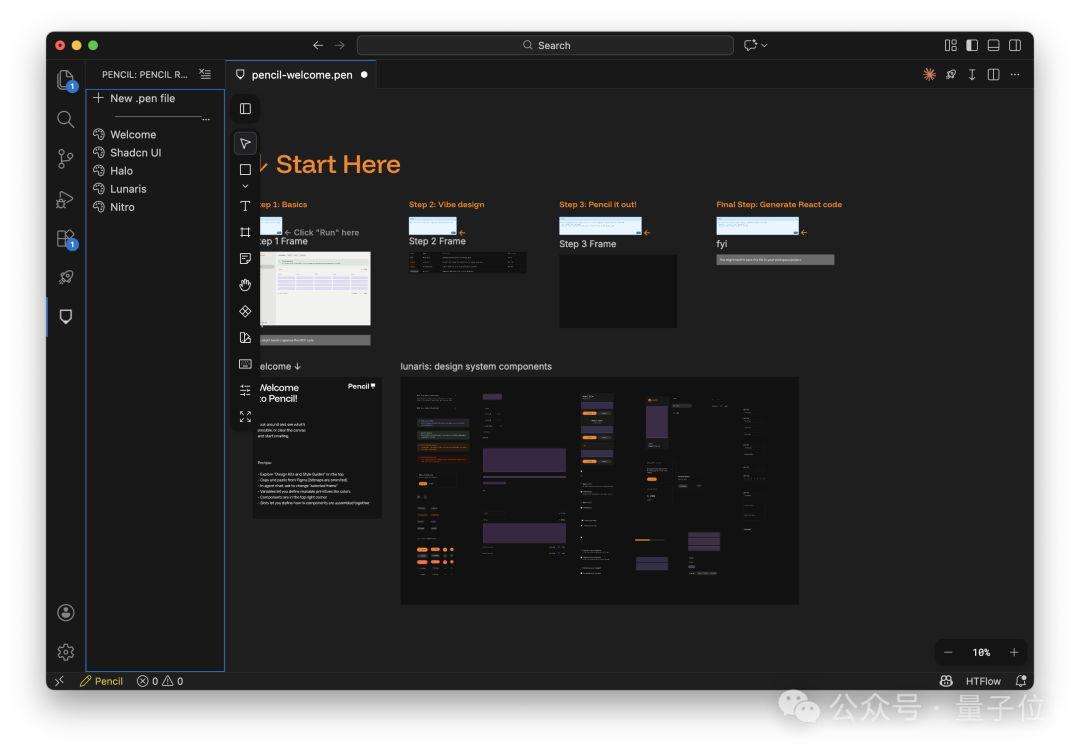Expand the shape tools chevron

click(x=245, y=186)
